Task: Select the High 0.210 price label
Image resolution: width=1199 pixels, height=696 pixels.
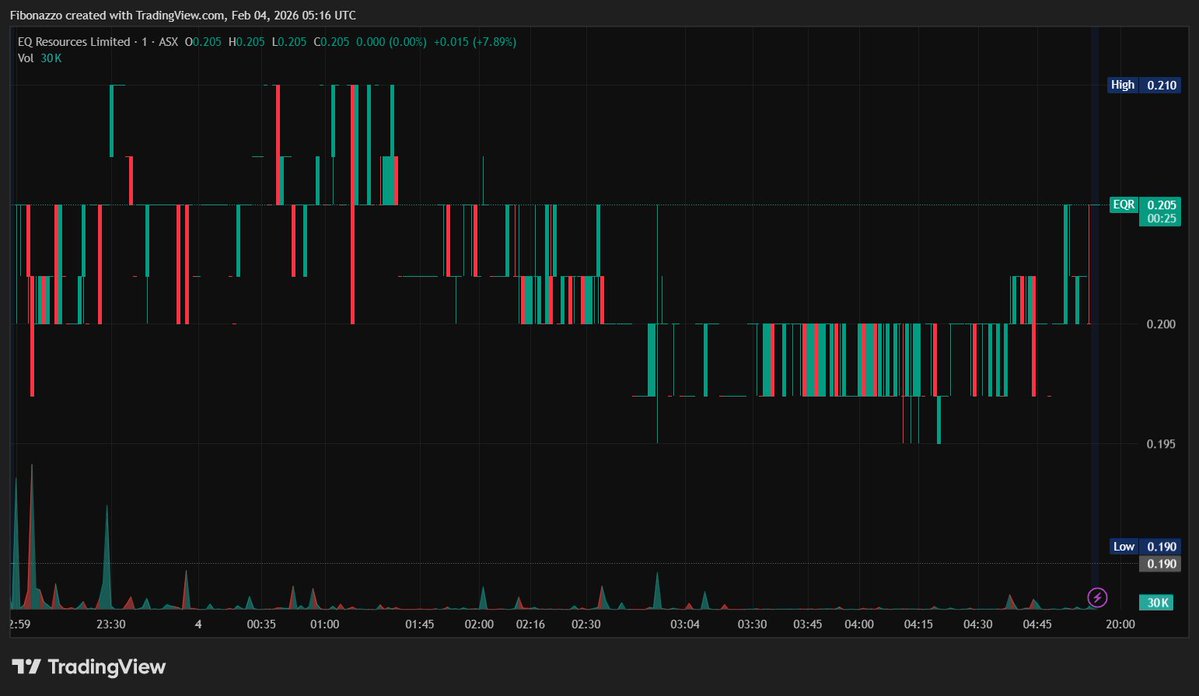Action: [1143, 85]
